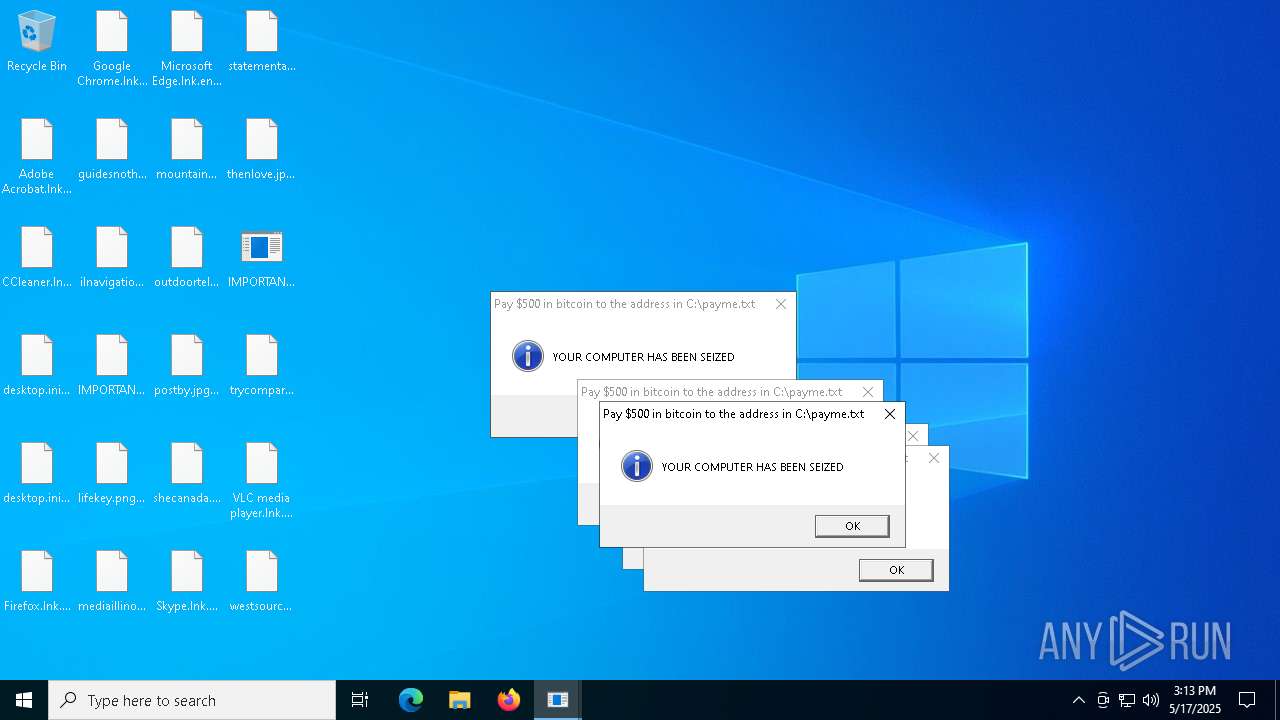The height and width of the screenshot is (720, 1280).
Task: Select the westsourc... desktop file
Action: coord(262,582)
